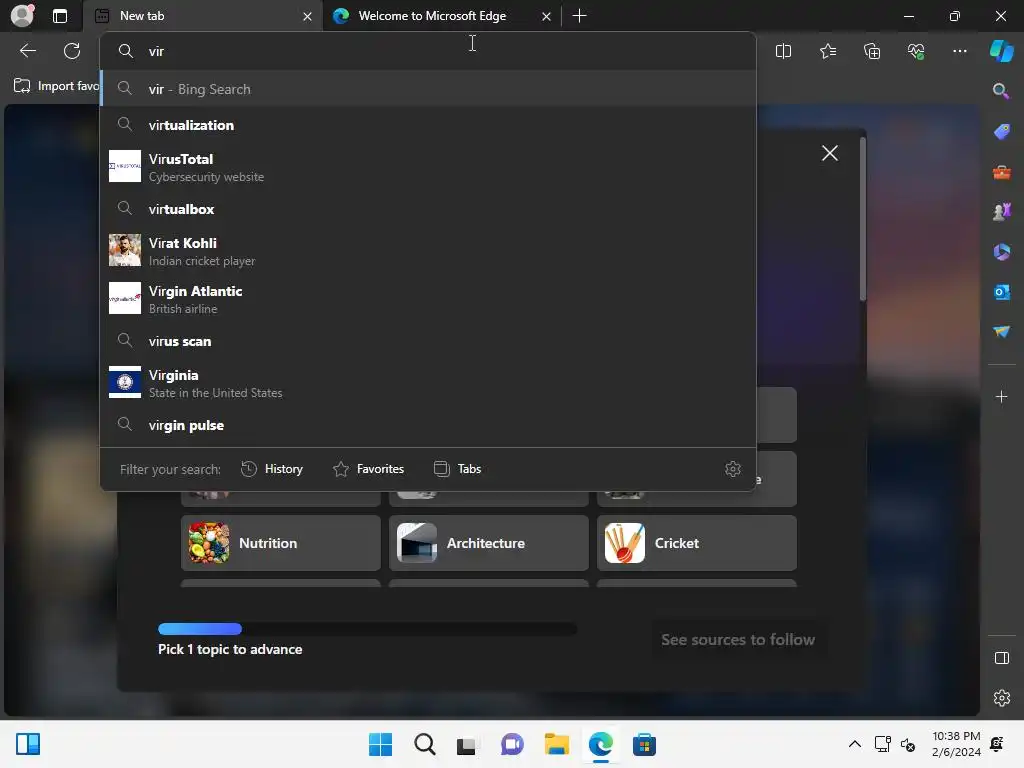Close the Welcome to Microsoft Edge tab
This screenshot has width=1024, height=768.
[546, 16]
